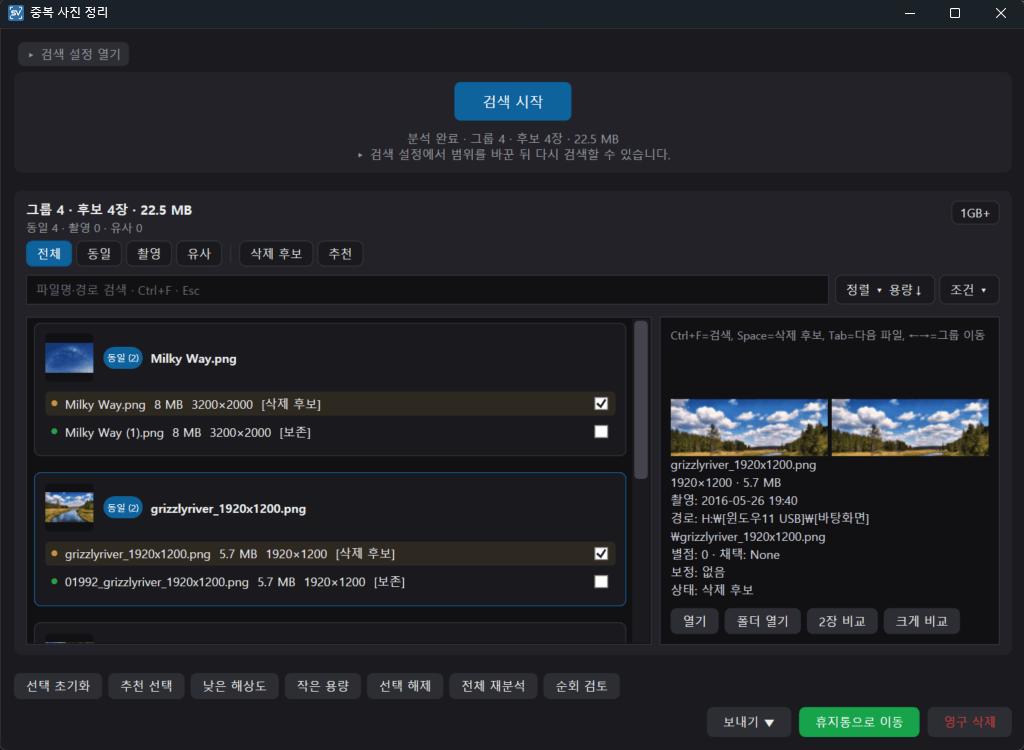The height and width of the screenshot is (750, 1024).
Task: Click the 동일 (2) badge beside Milky Way.png
Action: [x=123, y=358]
